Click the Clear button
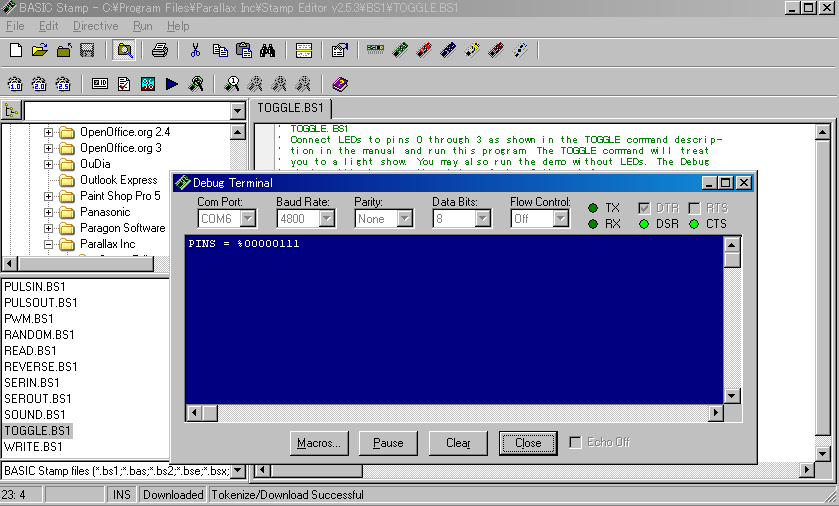The width and height of the screenshot is (839, 506). click(x=458, y=443)
